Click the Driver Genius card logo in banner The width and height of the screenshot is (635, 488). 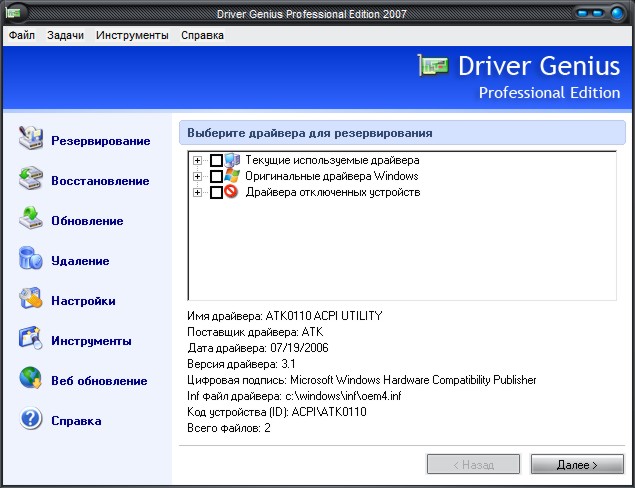click(x=433, y=65)
